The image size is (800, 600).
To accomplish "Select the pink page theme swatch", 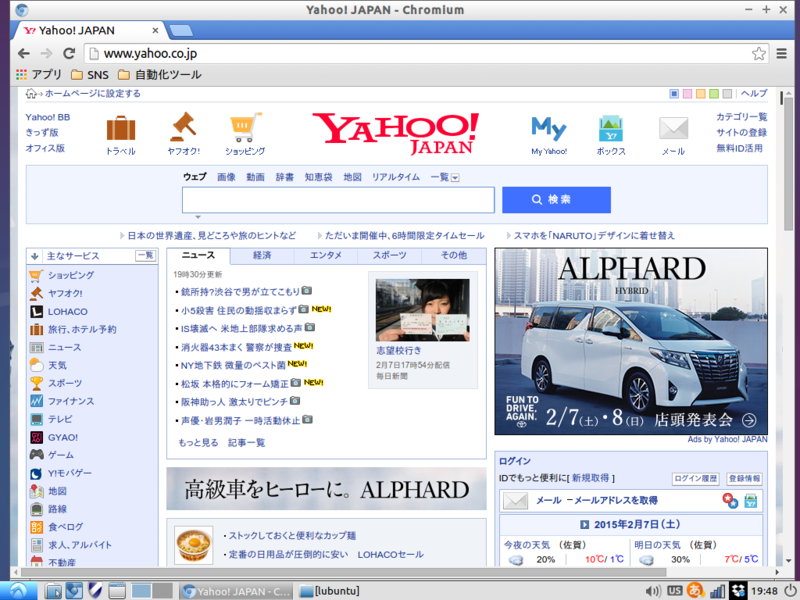I will point(687,94).
